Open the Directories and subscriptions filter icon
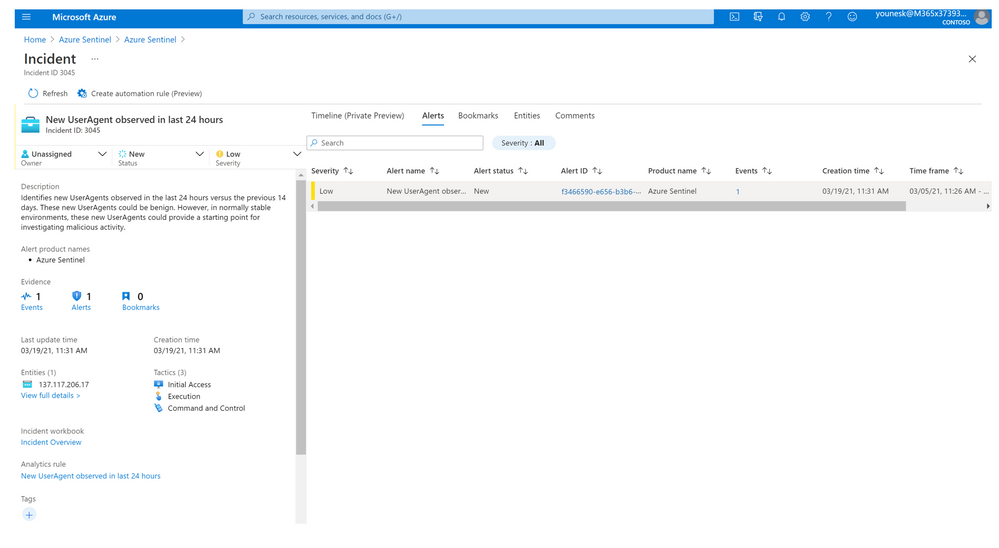Image resolution: width=999 pixels, height=548 pixels. [x=758, y=17]
